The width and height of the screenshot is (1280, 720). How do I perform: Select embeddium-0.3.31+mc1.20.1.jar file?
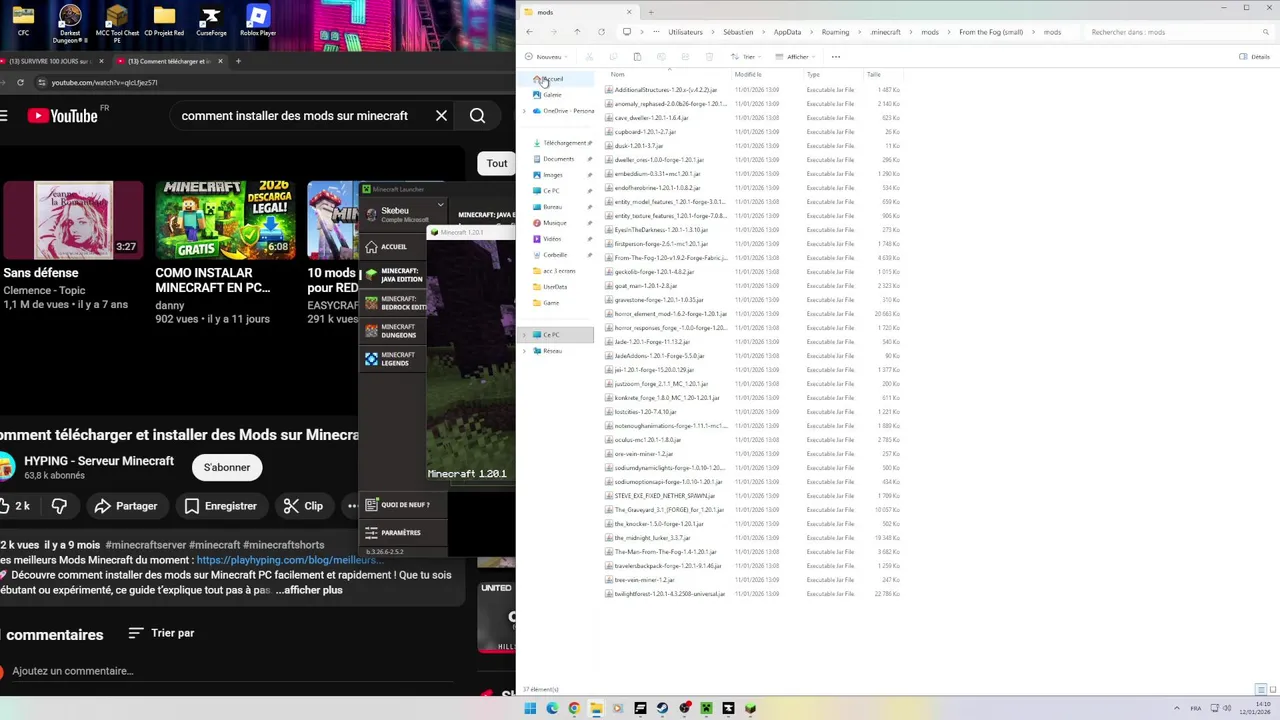point(657,174)
